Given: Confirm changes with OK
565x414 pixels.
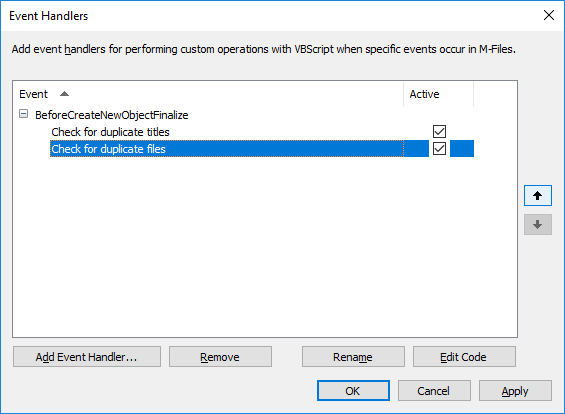Looking at the screenshot, I should [x=353, y=391].
